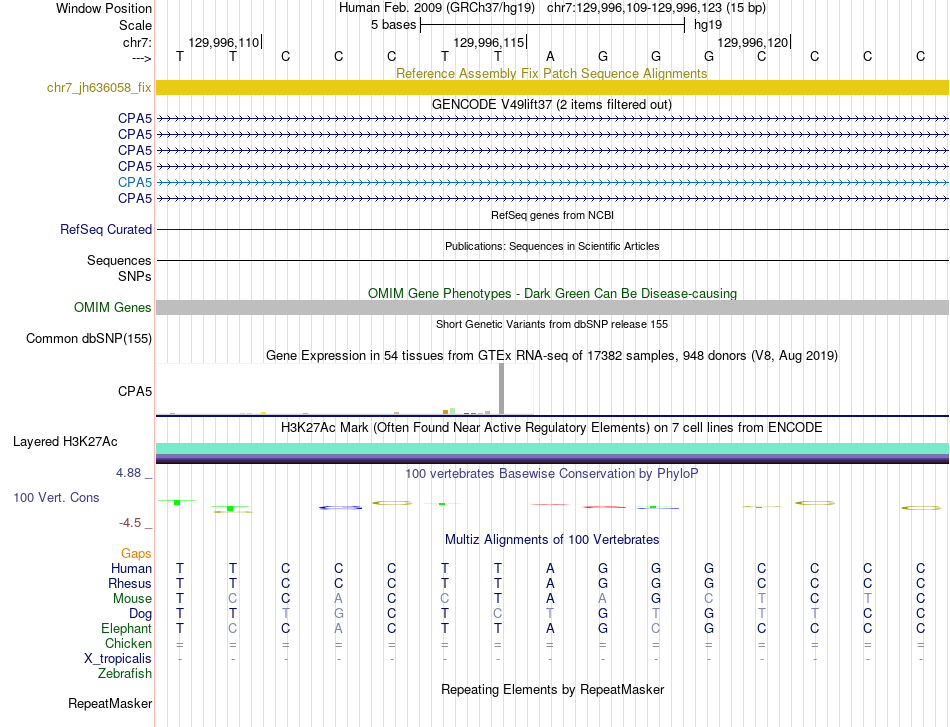
Task: Click the Layered H3K27Ac label
Action: tap(65, 442)
